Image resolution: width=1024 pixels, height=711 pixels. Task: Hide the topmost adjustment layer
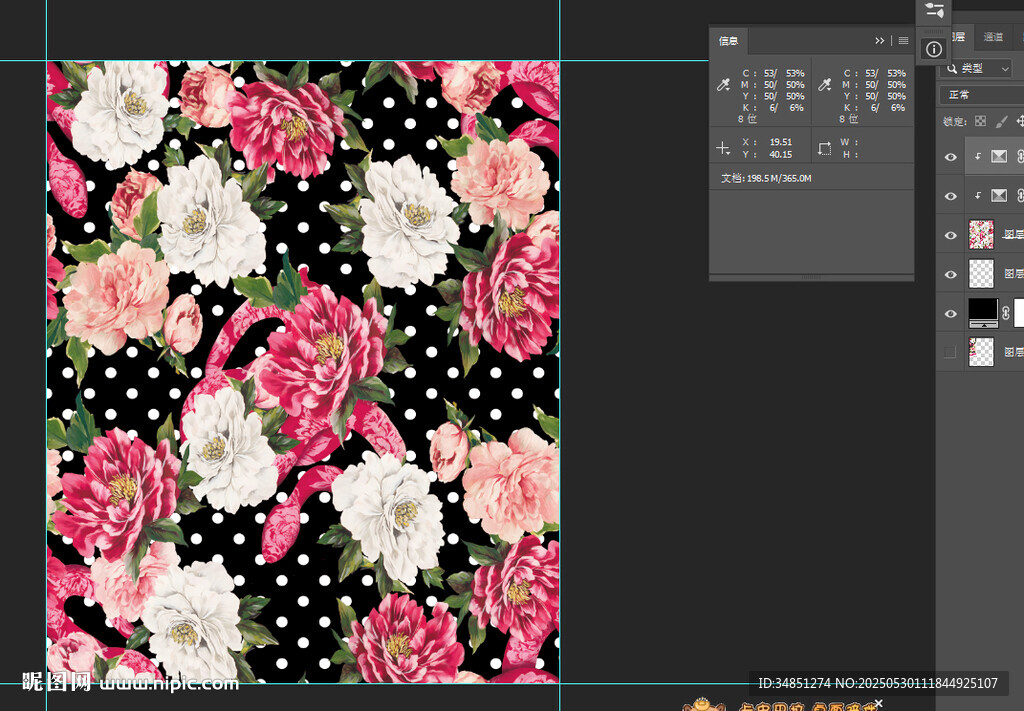[951, 157]
